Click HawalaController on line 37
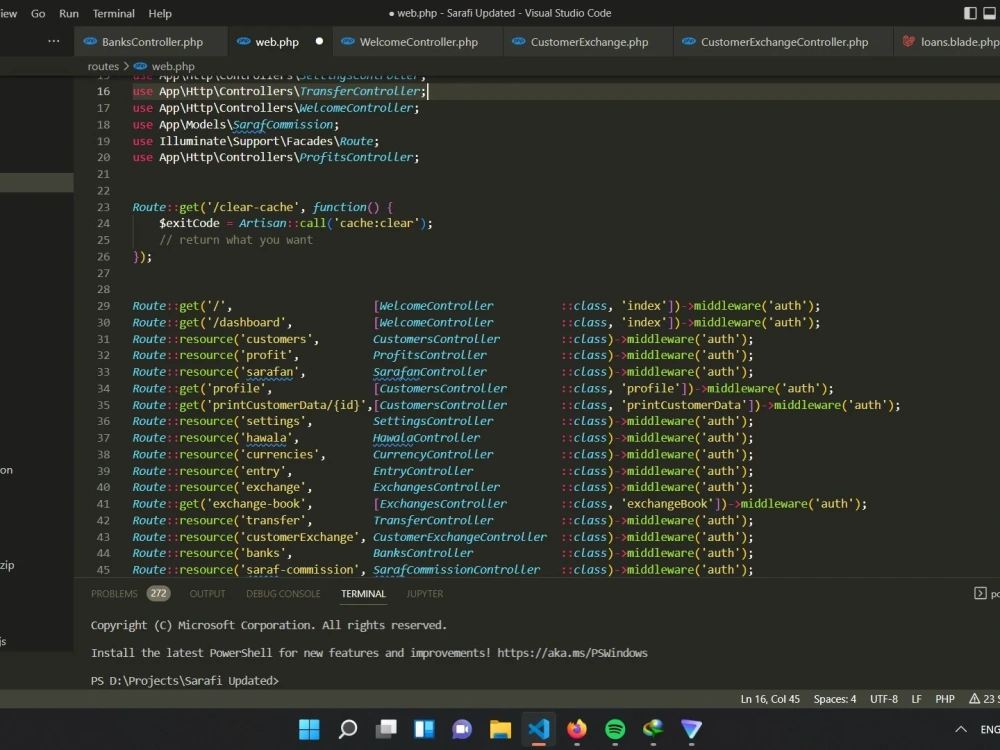The height and width of the screenshot is (750, 1000). pyautogui.click(x=426, y=438)
